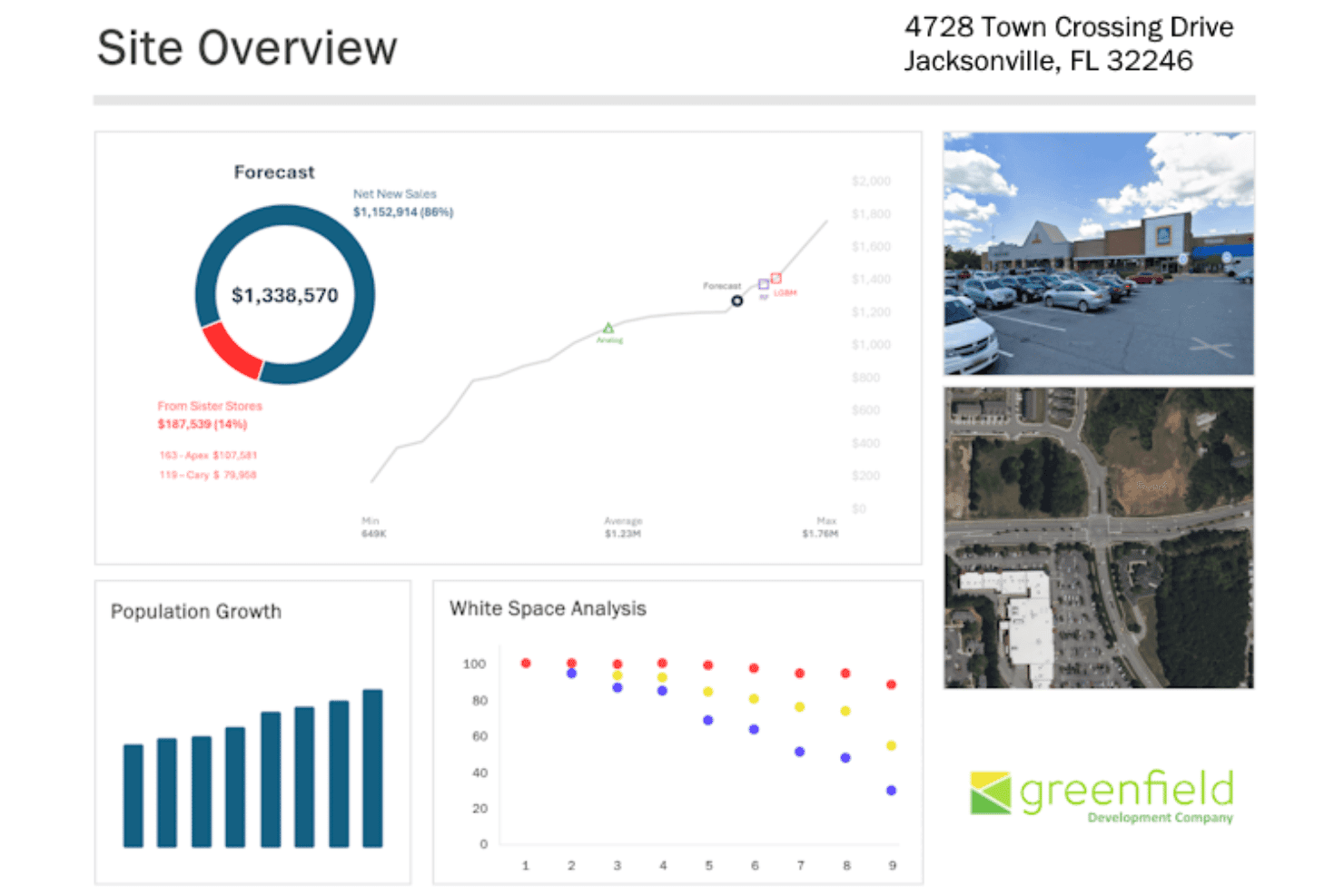Click the "Forecast" chart heading
The image size is (1344, 896).
click(x=274, y=172)
